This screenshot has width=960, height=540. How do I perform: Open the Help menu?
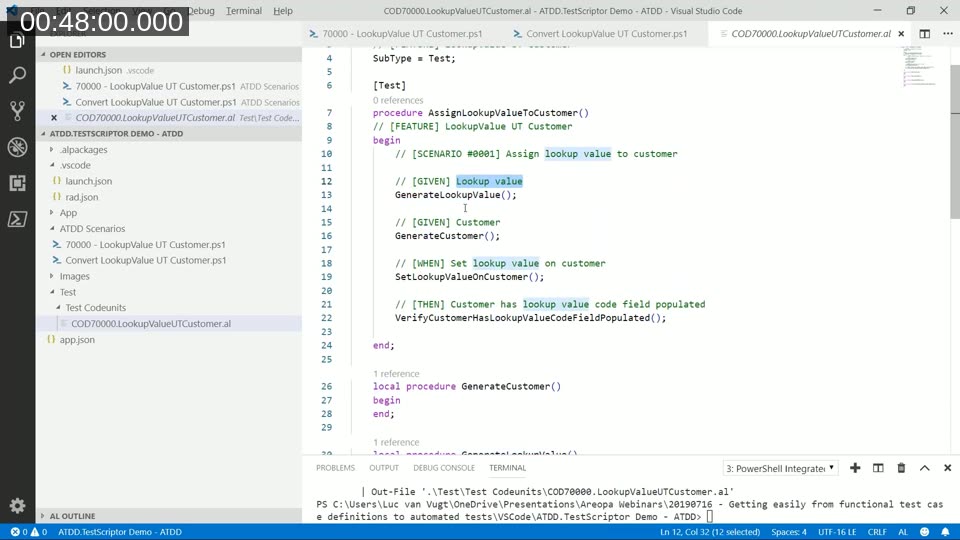(283, 11)
